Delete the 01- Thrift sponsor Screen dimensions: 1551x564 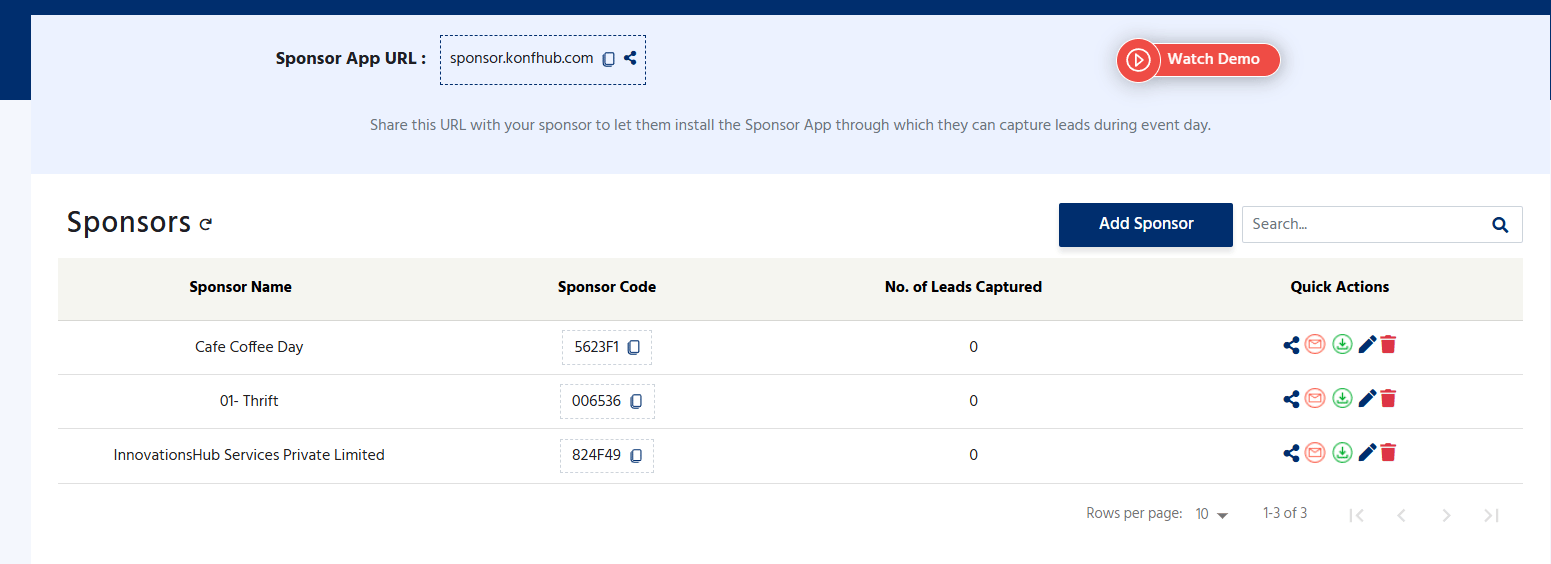pos(1388,398)
